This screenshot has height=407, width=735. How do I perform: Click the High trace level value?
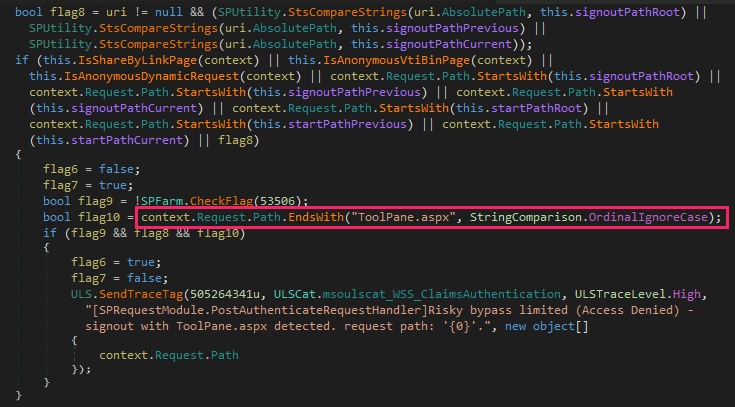click(x=687, y=294)
